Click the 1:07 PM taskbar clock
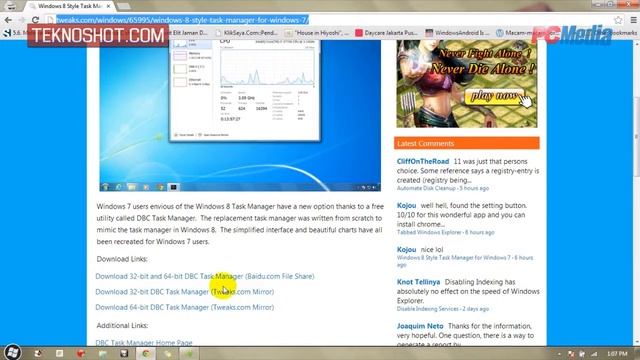 point(617,353)
